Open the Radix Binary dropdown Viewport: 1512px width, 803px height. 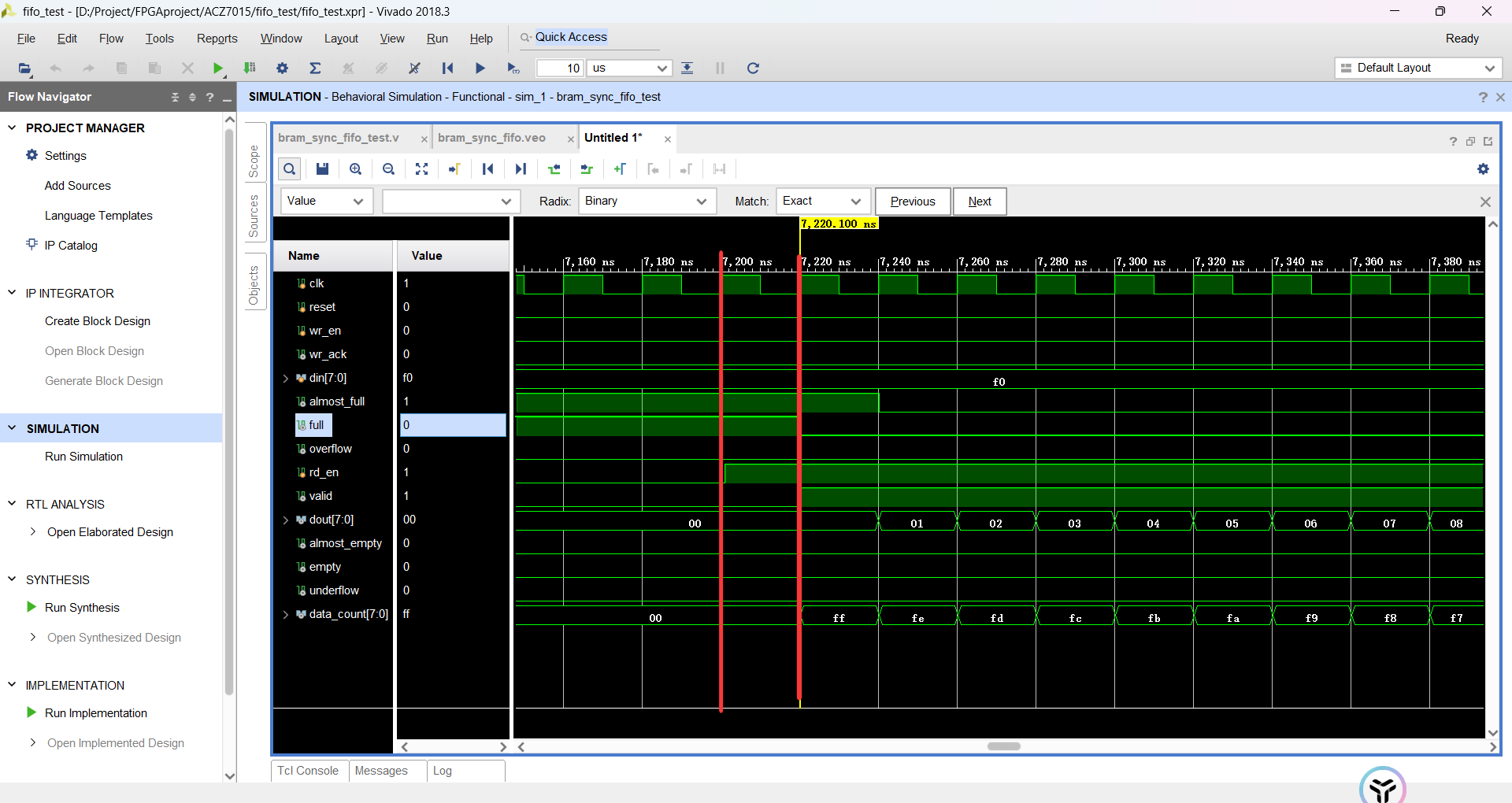click(647, 202)
